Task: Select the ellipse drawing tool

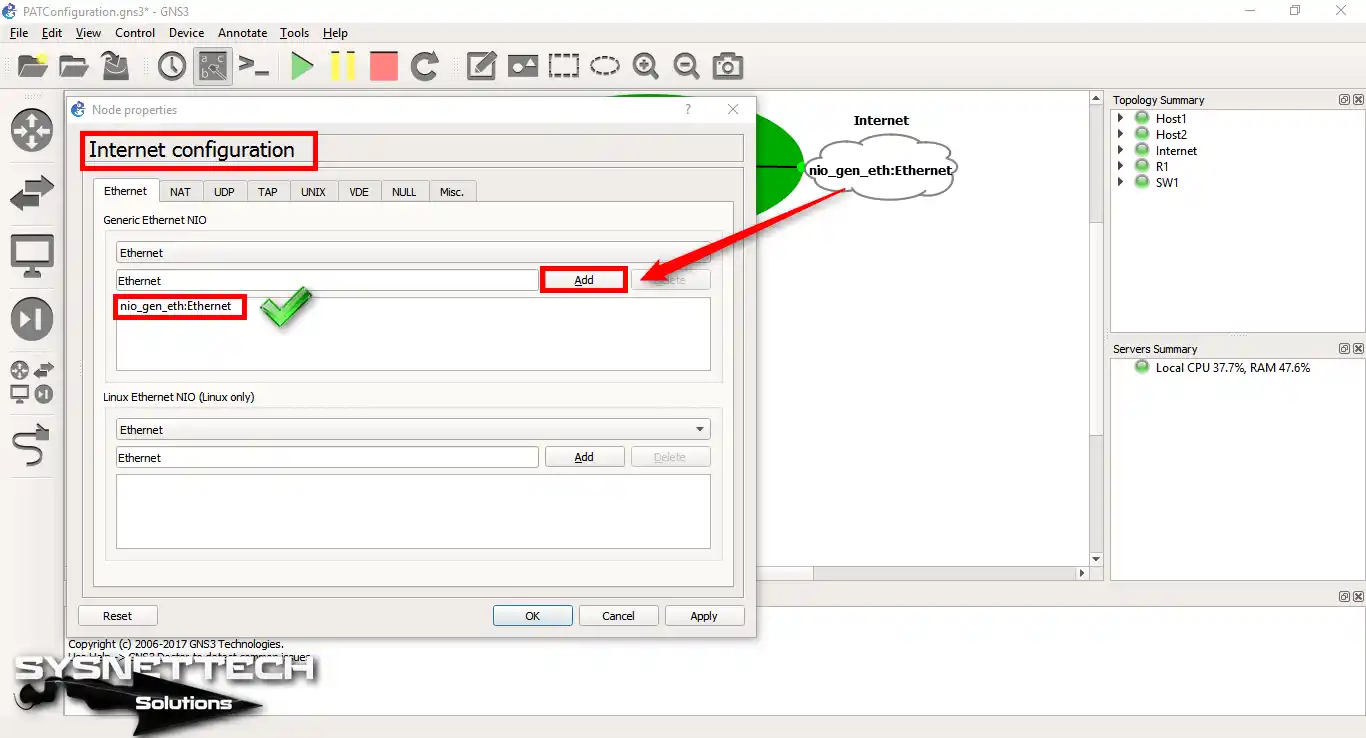Action: pyautogui.click(x=605, y=66)
